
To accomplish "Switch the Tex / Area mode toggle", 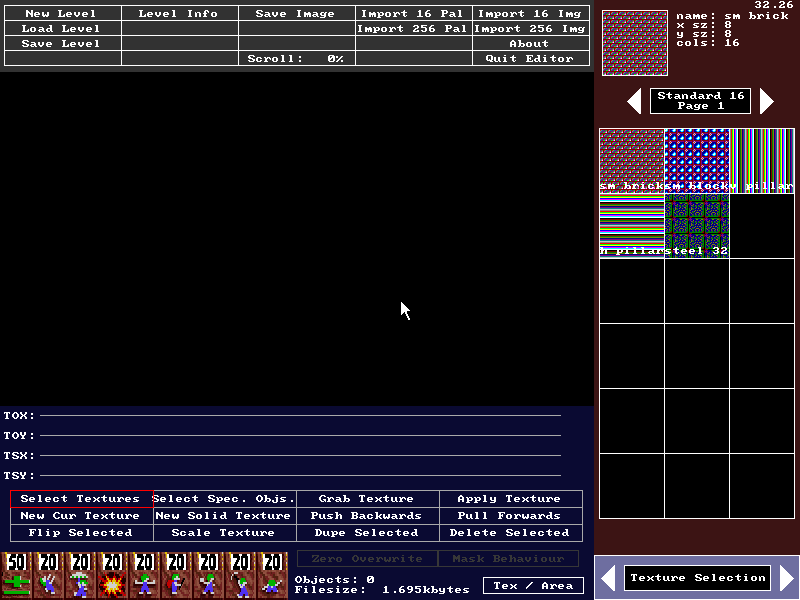I will [533, 585].
